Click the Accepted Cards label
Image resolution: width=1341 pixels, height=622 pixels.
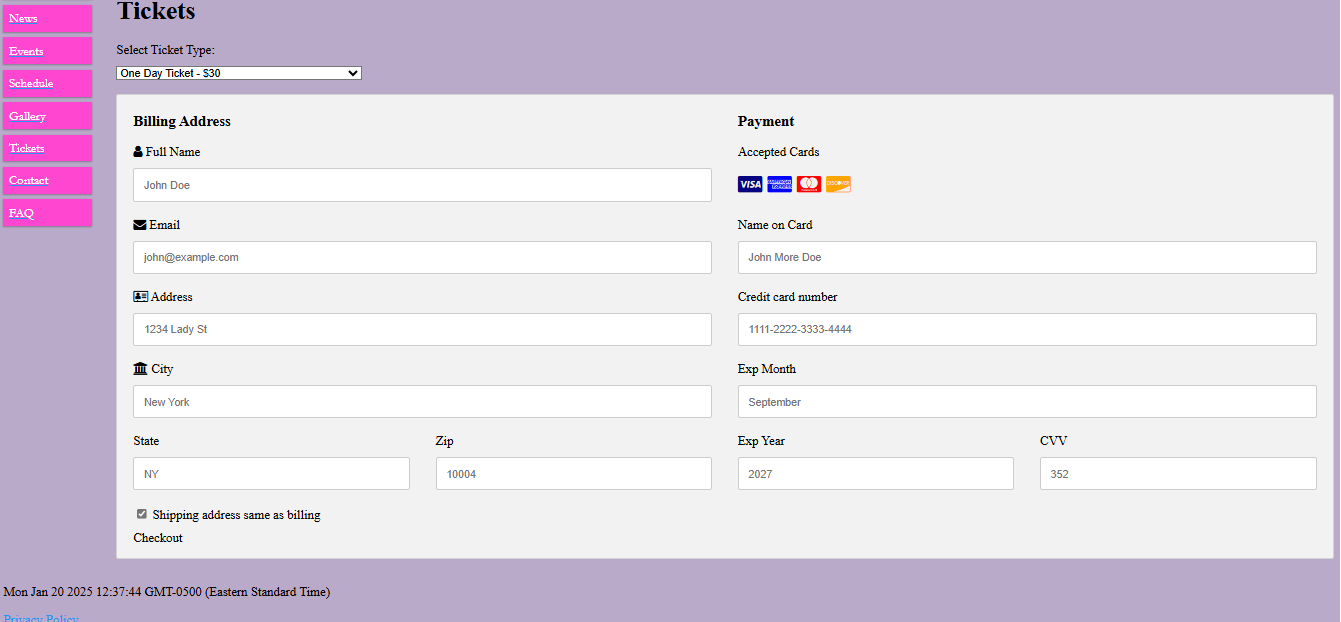pyautogui.click(x=778, y=152)
